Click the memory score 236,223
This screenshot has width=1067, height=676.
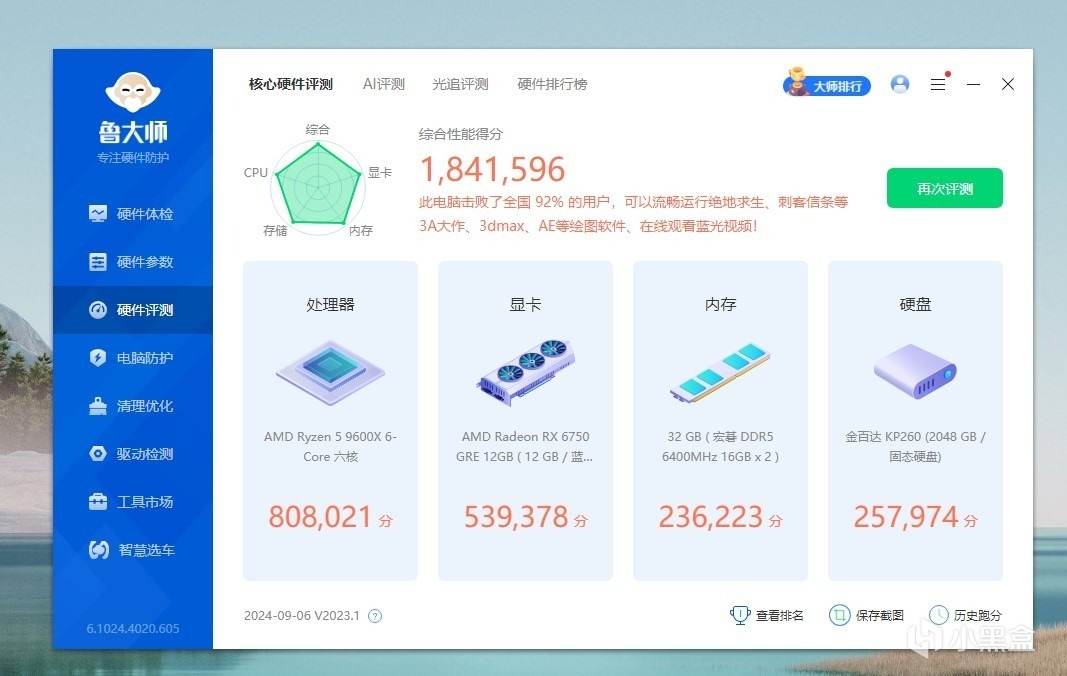click(710, 517)
